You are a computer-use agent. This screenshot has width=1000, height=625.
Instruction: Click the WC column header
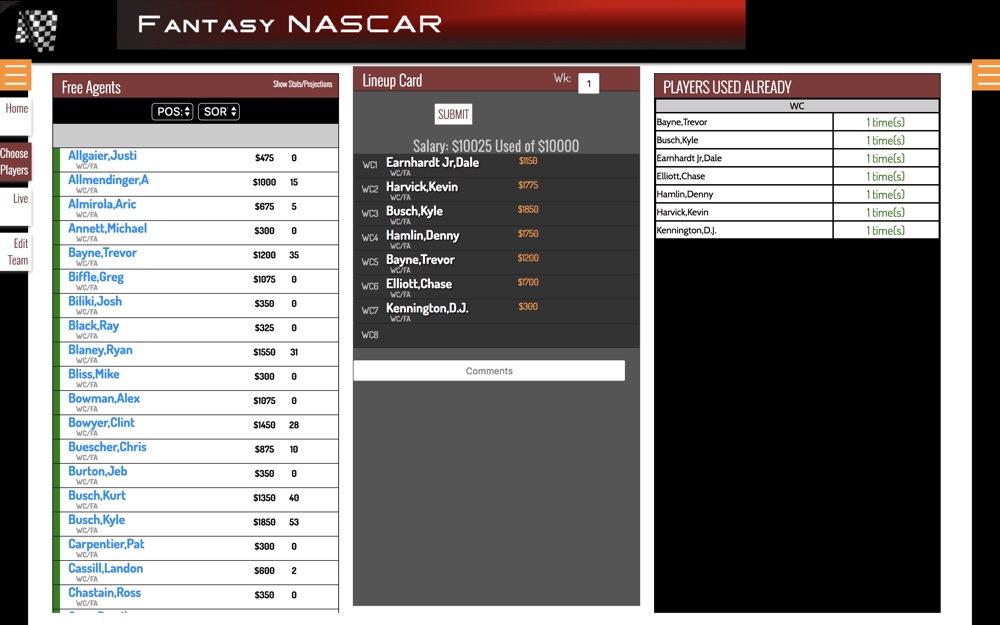(x=797, y=106)
